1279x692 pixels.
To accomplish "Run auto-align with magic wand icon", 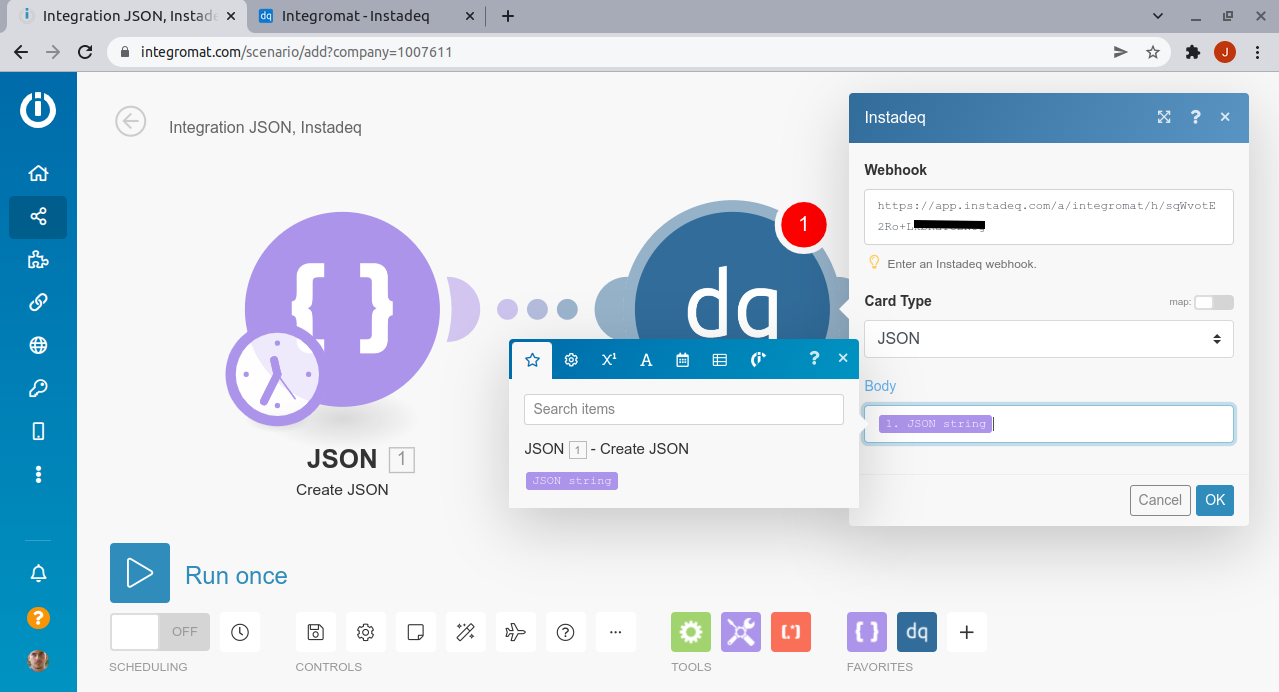I will 465,632.
